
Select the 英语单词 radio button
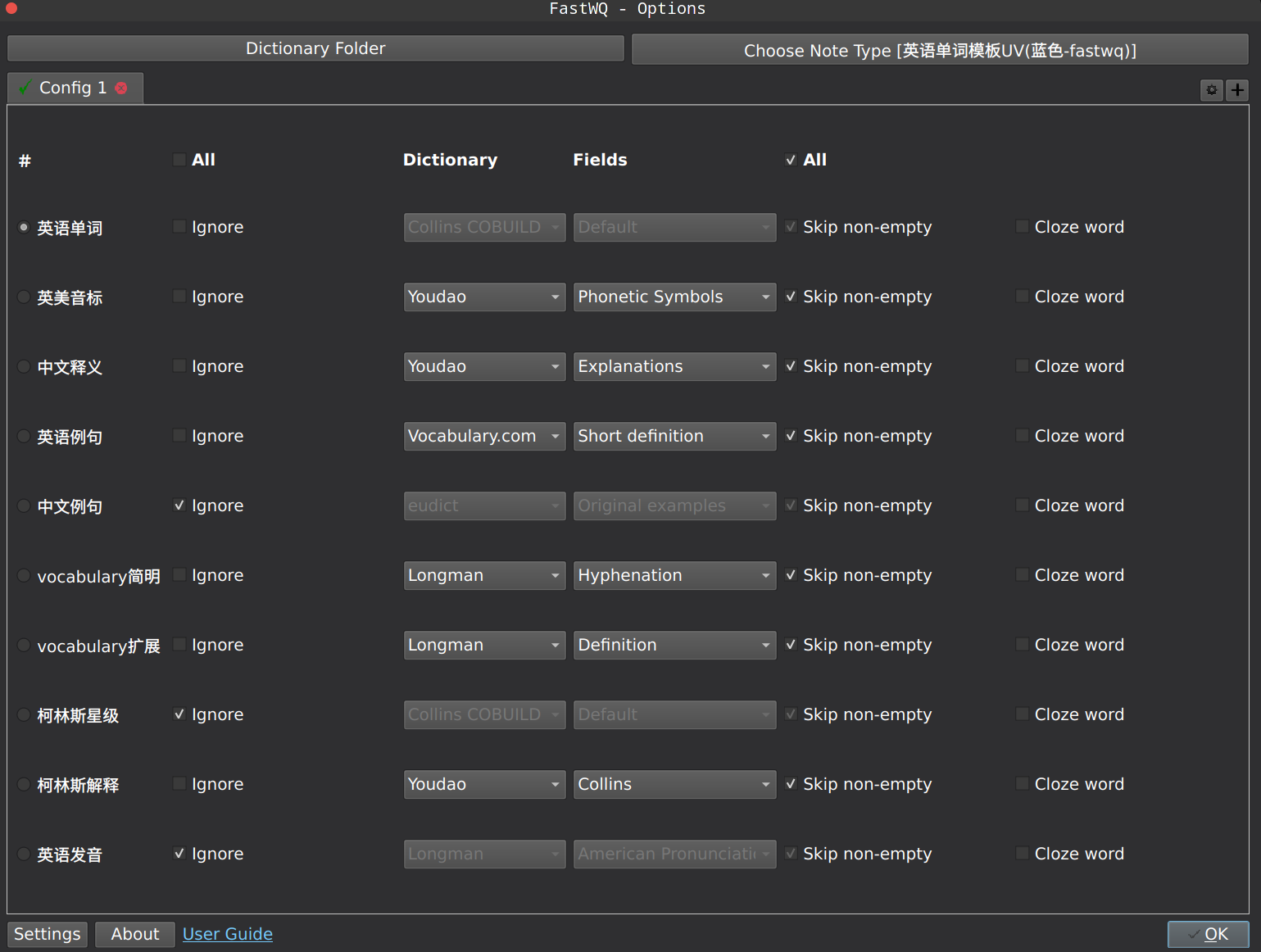click(25, 228)
